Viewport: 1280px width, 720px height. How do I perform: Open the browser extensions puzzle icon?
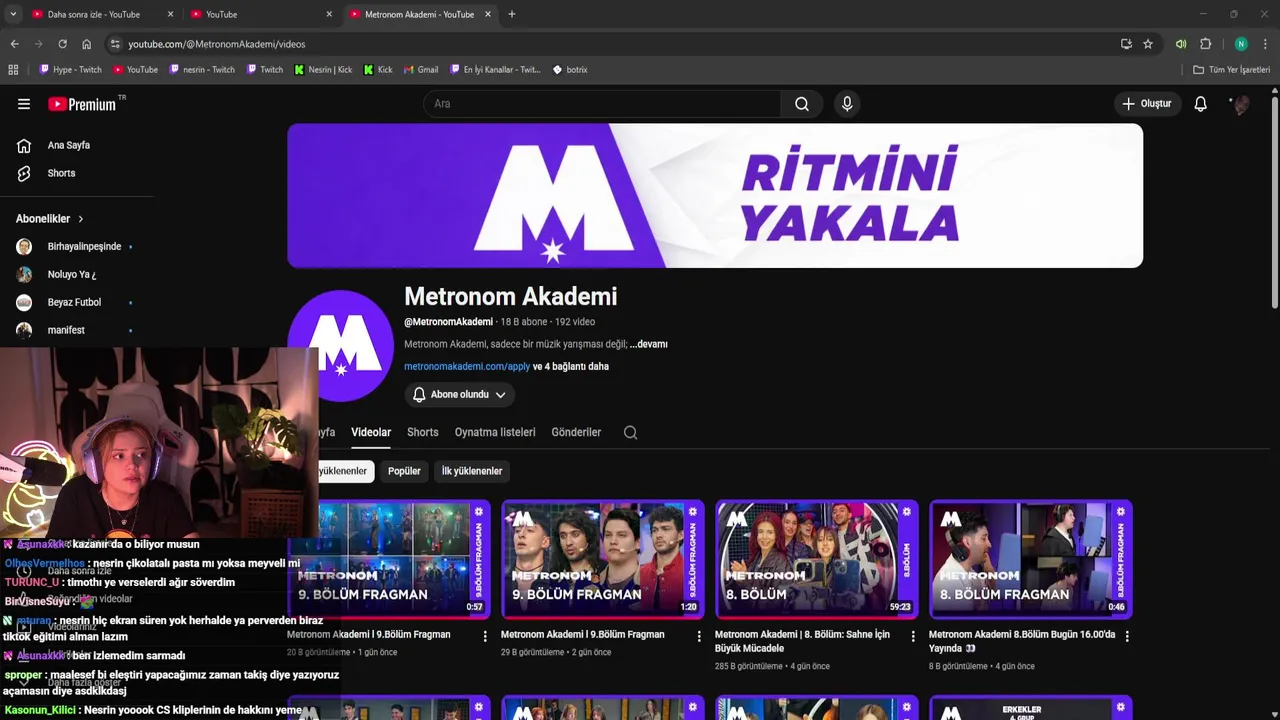[x=1205, y=44]
